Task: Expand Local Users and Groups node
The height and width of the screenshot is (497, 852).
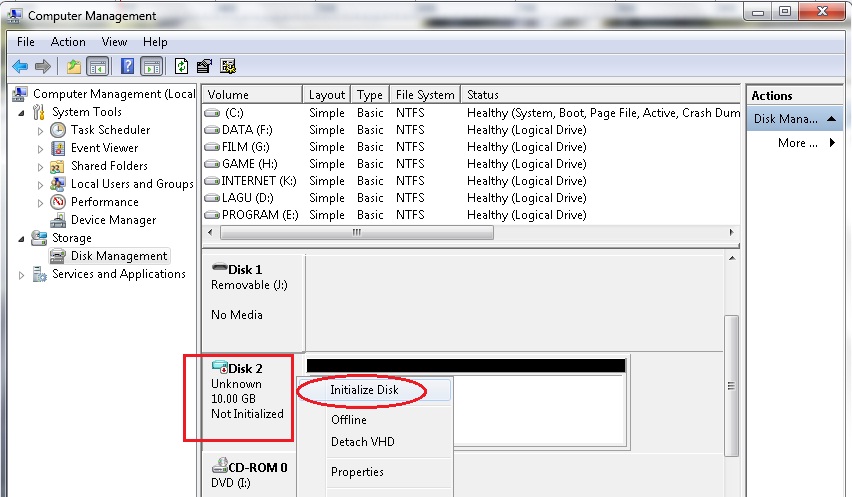Action: (40, 185)
